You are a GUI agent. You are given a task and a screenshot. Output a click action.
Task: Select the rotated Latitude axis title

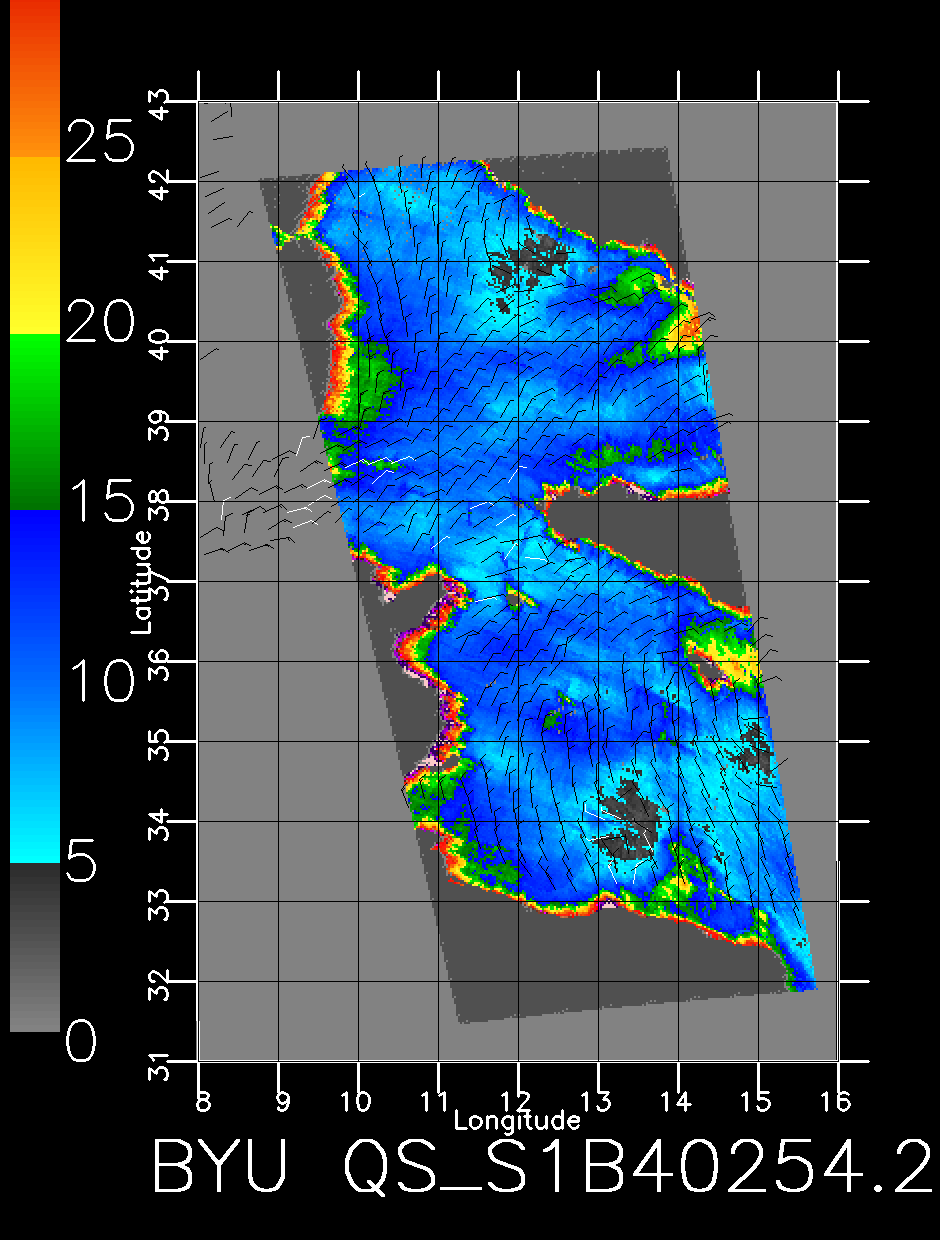[x=142, y=581]
